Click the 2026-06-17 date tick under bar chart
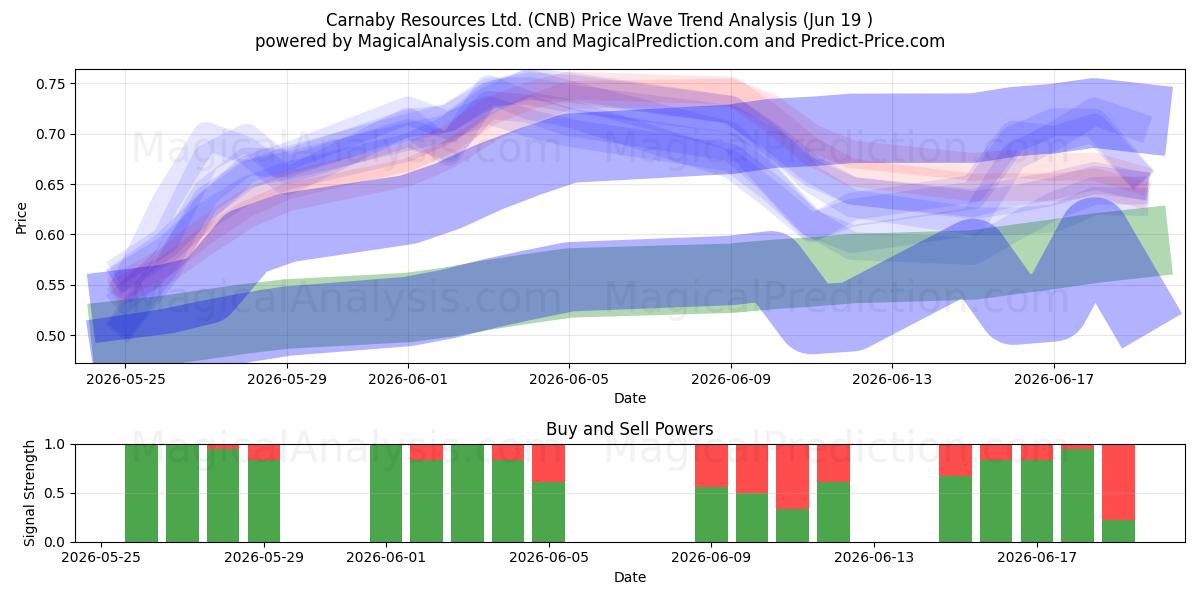This screenshot has width=1200, height=600. (1037, 558)
